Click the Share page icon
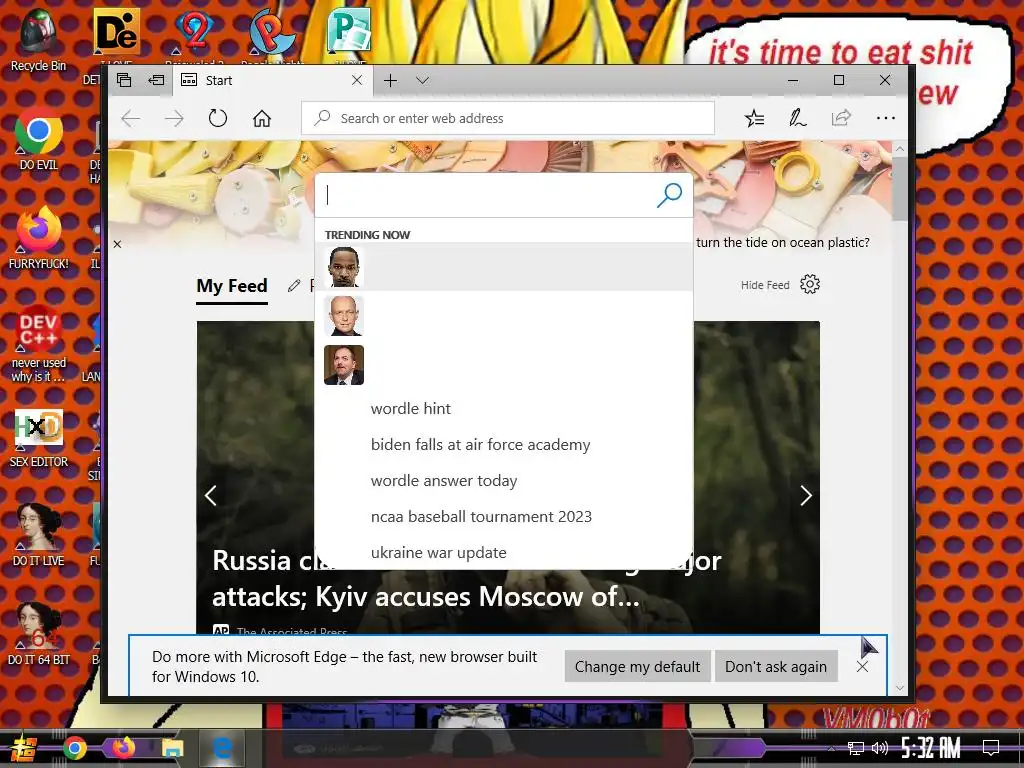This screenshot has width=1024, height=768. 841,118
